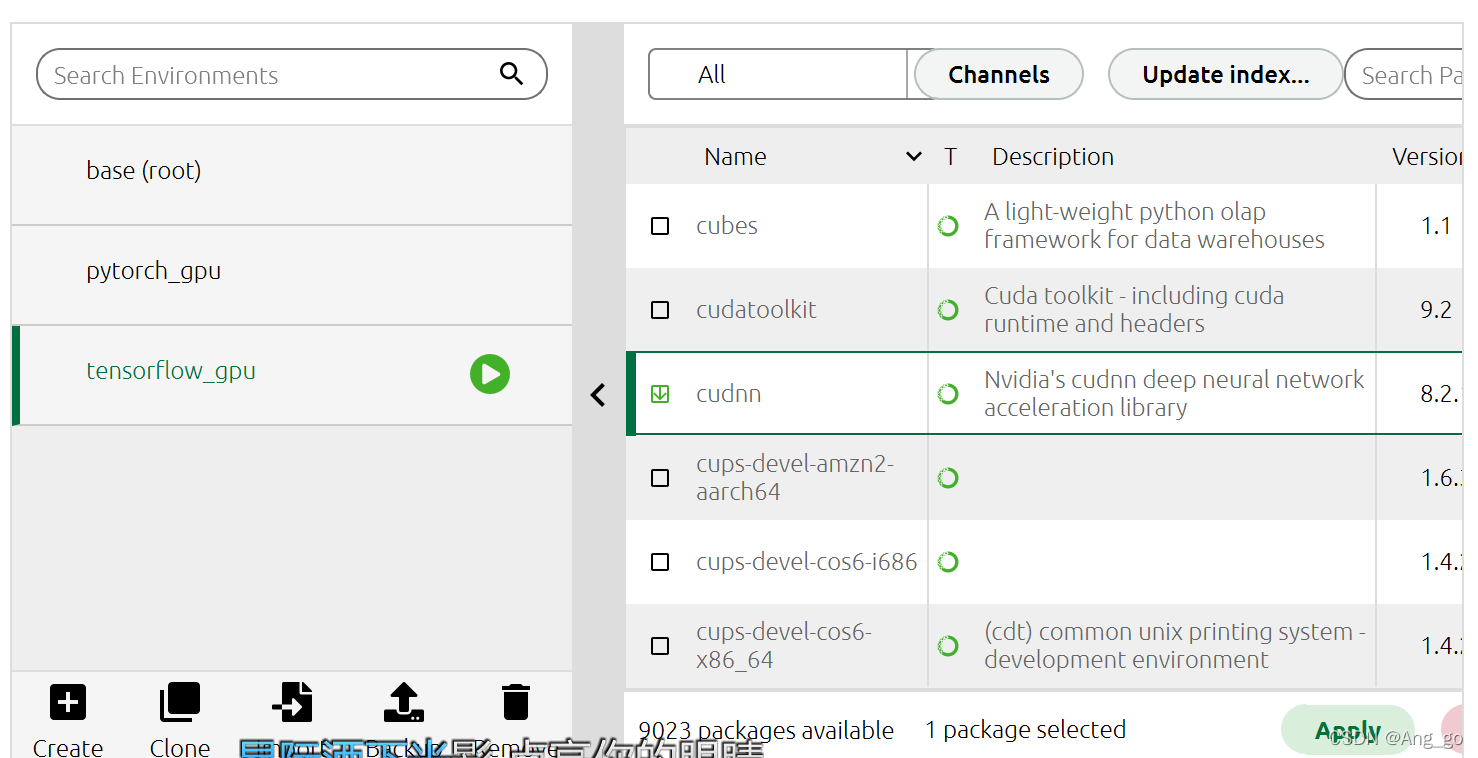This screenshot has width=1478, height=758.
Task: Click the cudnn package name
Action: (729, 394)
